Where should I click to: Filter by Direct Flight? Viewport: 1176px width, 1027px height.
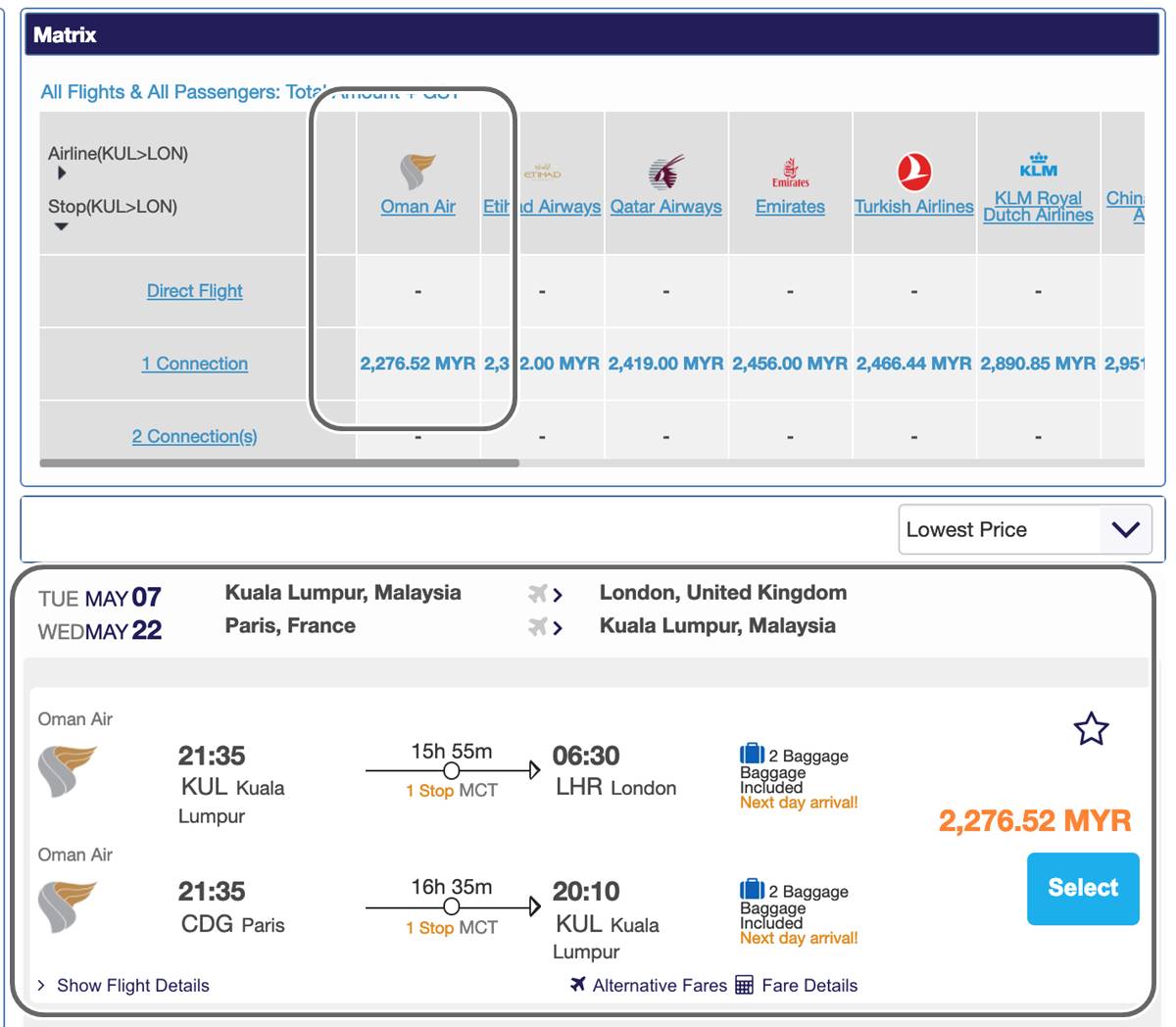(x=194, y=291)
